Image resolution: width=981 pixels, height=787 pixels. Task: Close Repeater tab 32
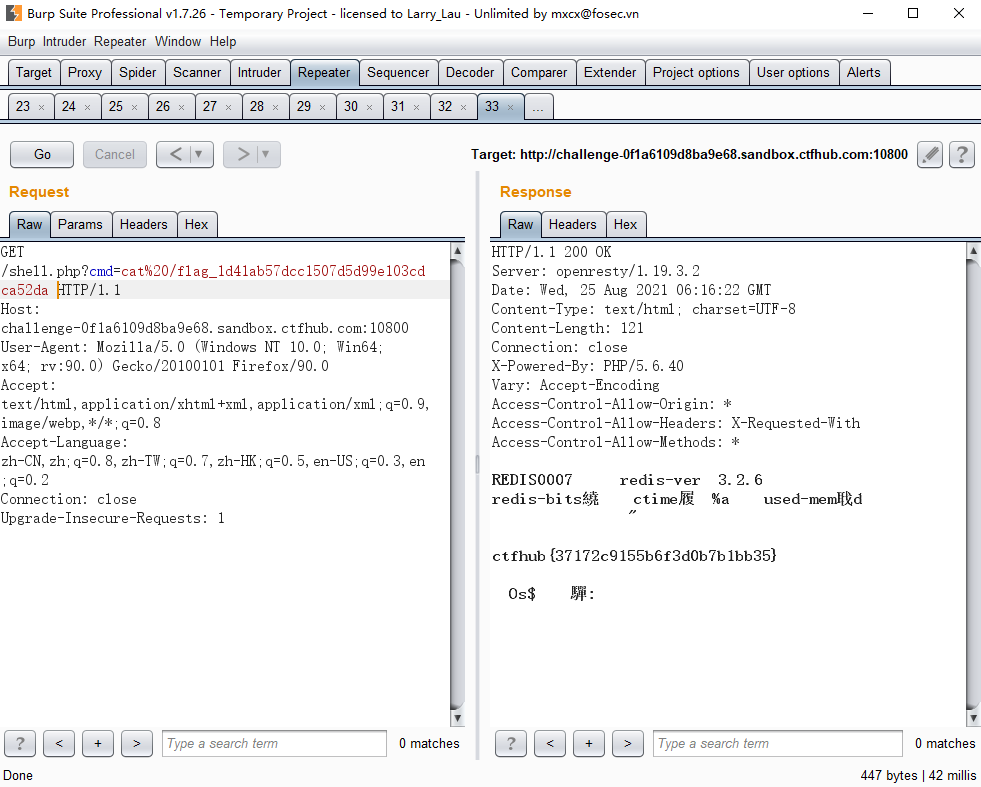[463, 108]
